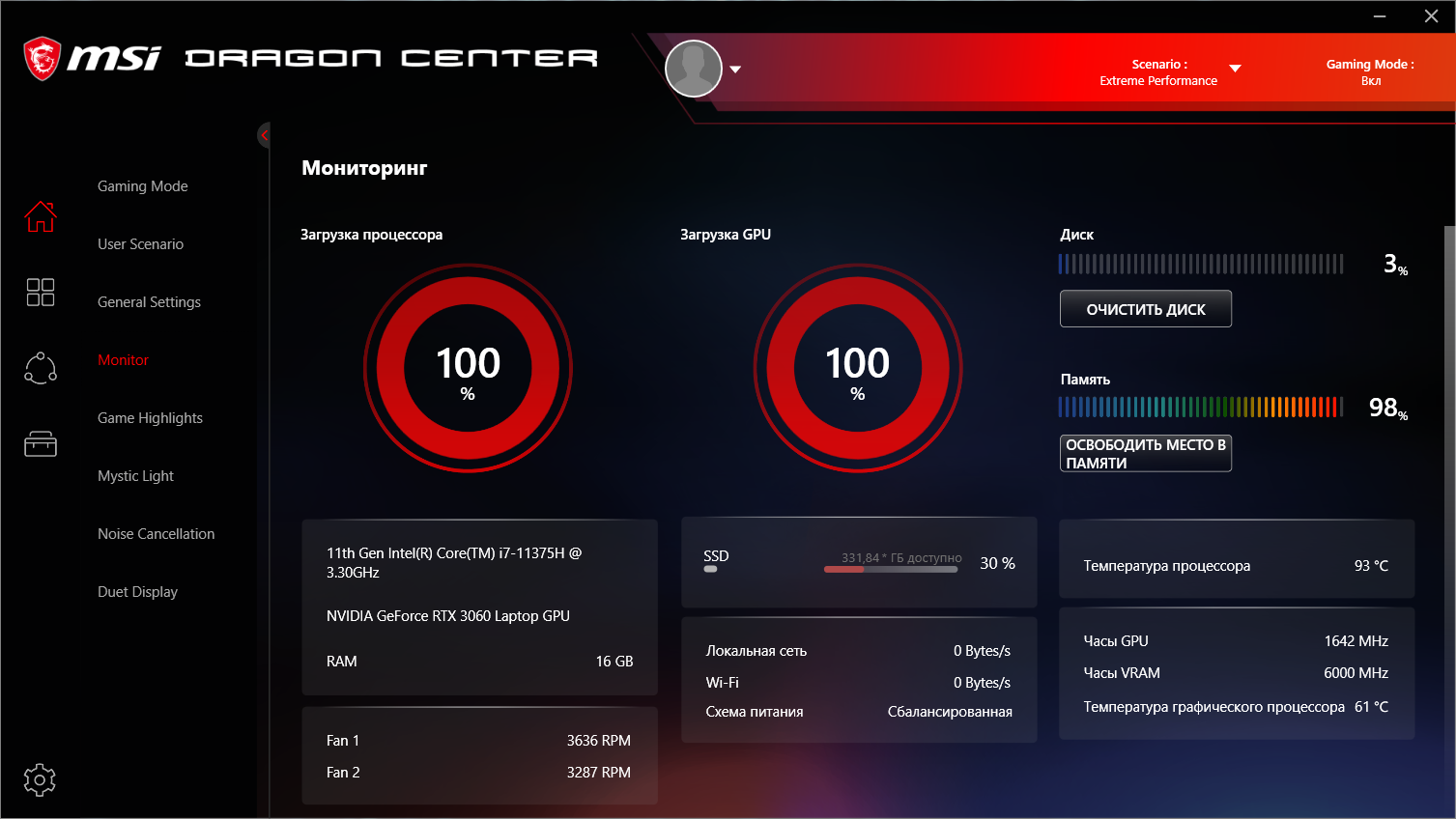Click the Scenario: Extreme Performance label
This screenshot has height=819, width=1456.
point(1158,72)
